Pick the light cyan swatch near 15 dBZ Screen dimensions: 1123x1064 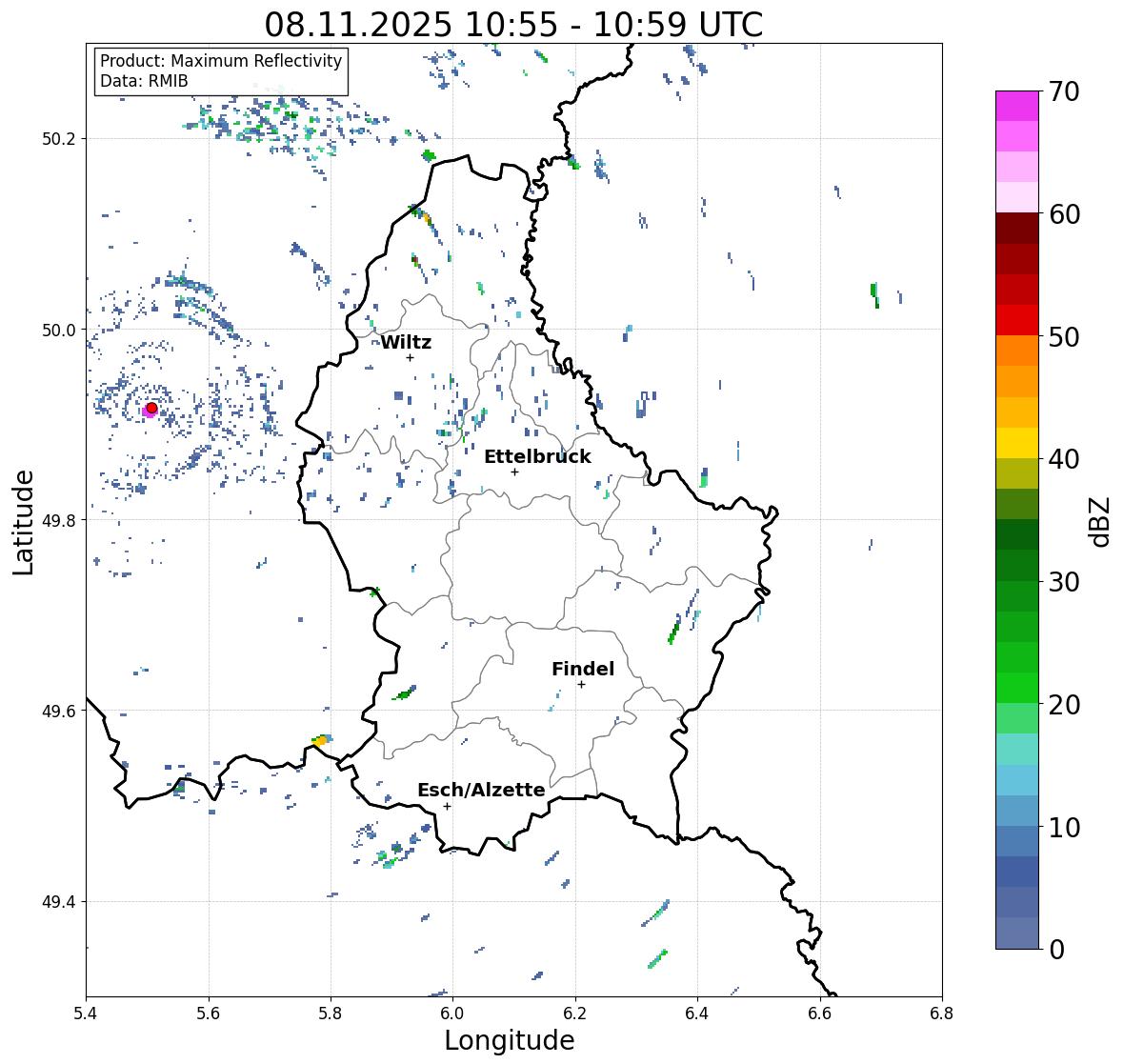point(1017,750)
